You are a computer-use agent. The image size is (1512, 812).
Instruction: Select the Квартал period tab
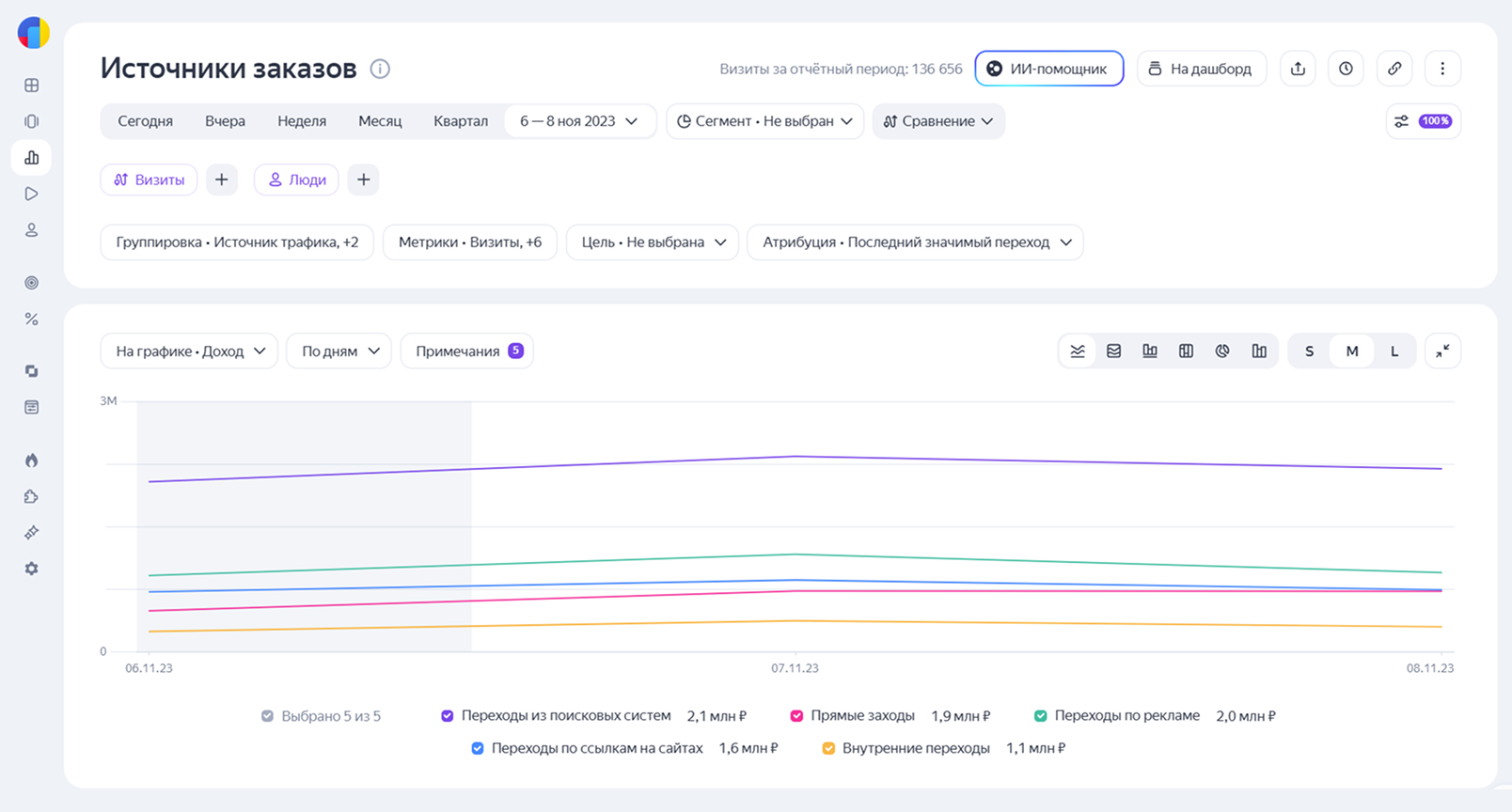point(461,121)
